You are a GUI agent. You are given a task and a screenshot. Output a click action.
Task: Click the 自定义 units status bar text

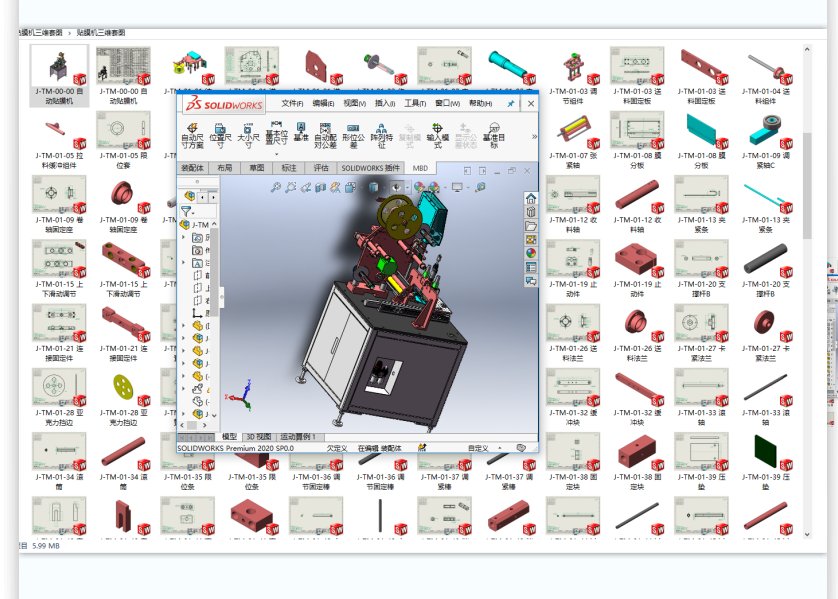click(x=478, y=448)
